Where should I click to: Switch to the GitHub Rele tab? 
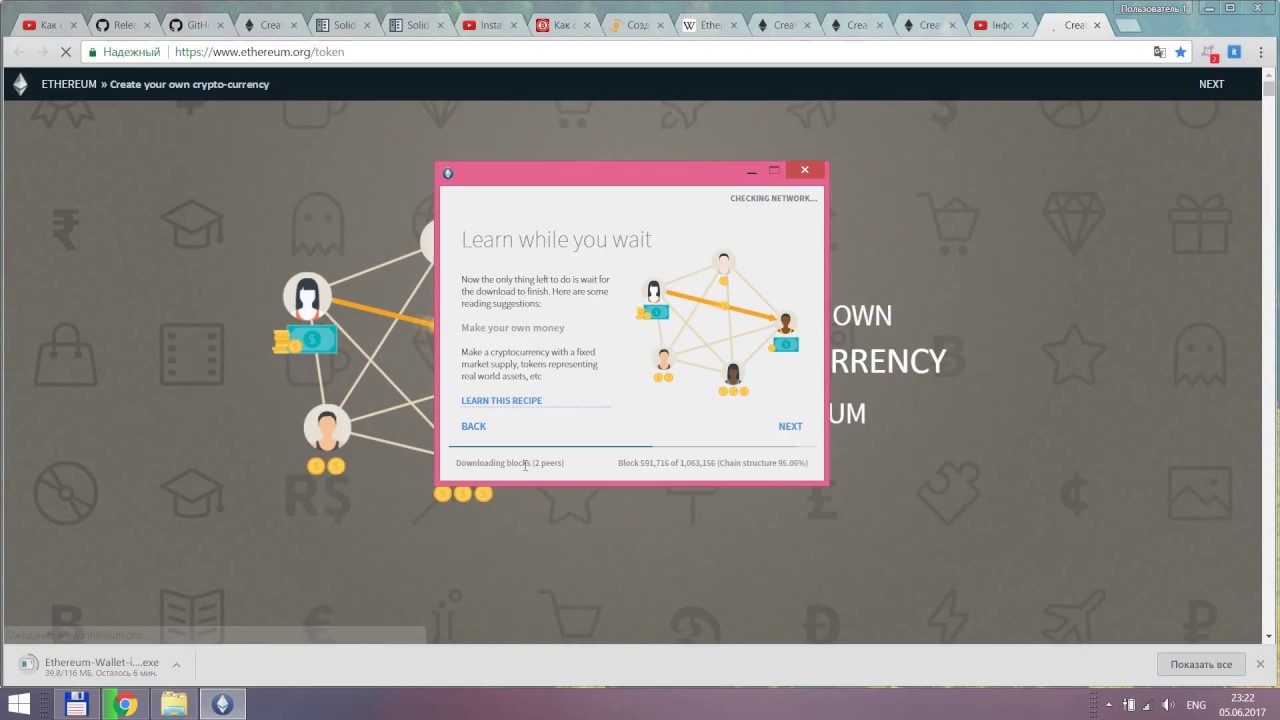(124, 25)
